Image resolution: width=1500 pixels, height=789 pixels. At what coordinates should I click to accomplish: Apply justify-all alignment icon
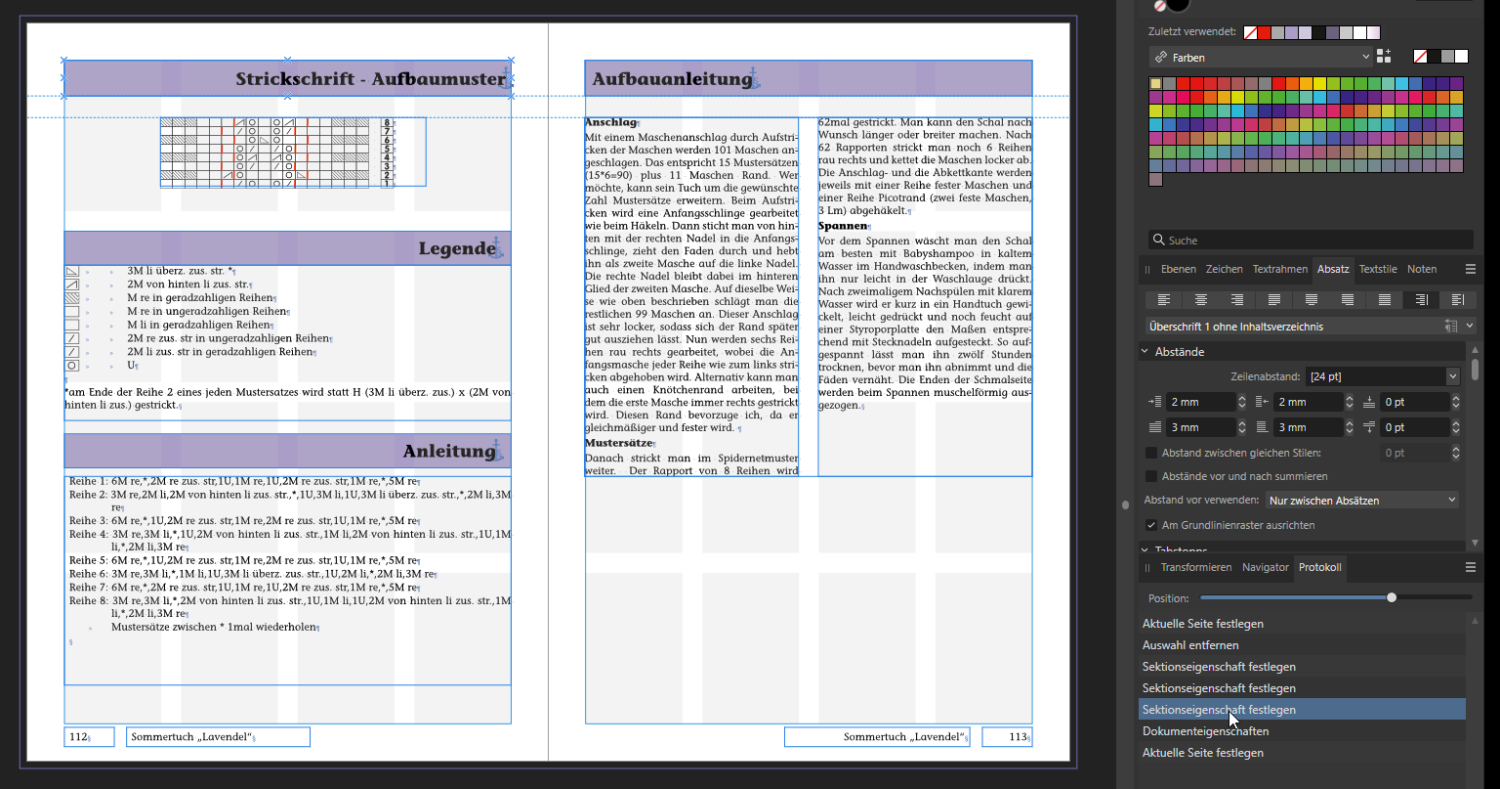click(x=1384, y=299)
